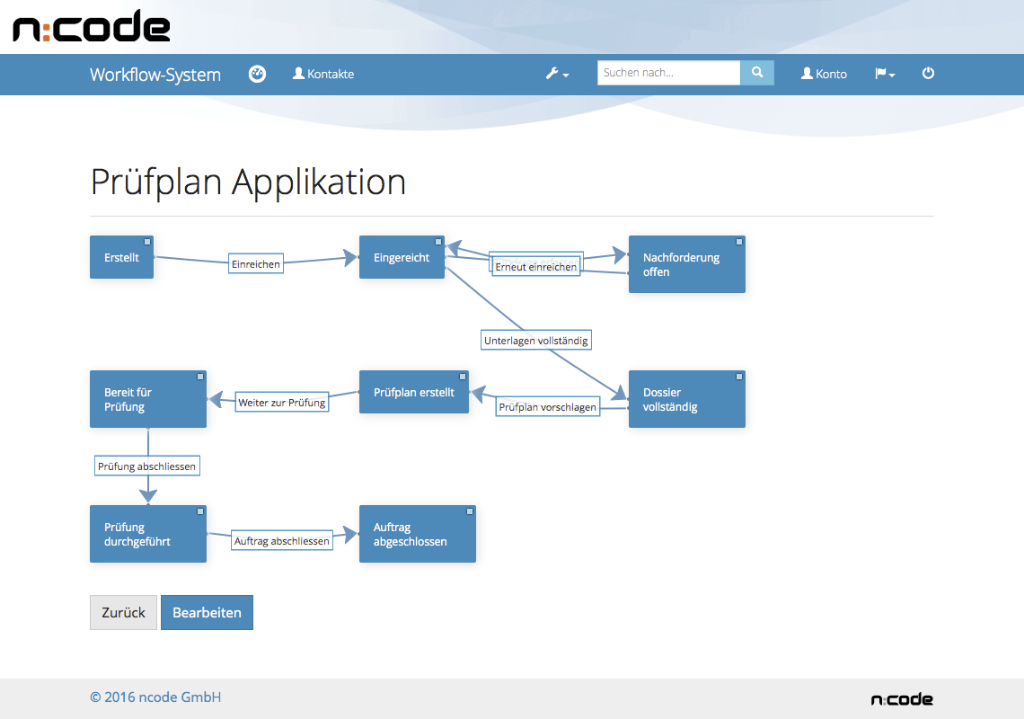Click the Zurück button
The width and height of the screenshot is (1024, 719).
(123, 613)
